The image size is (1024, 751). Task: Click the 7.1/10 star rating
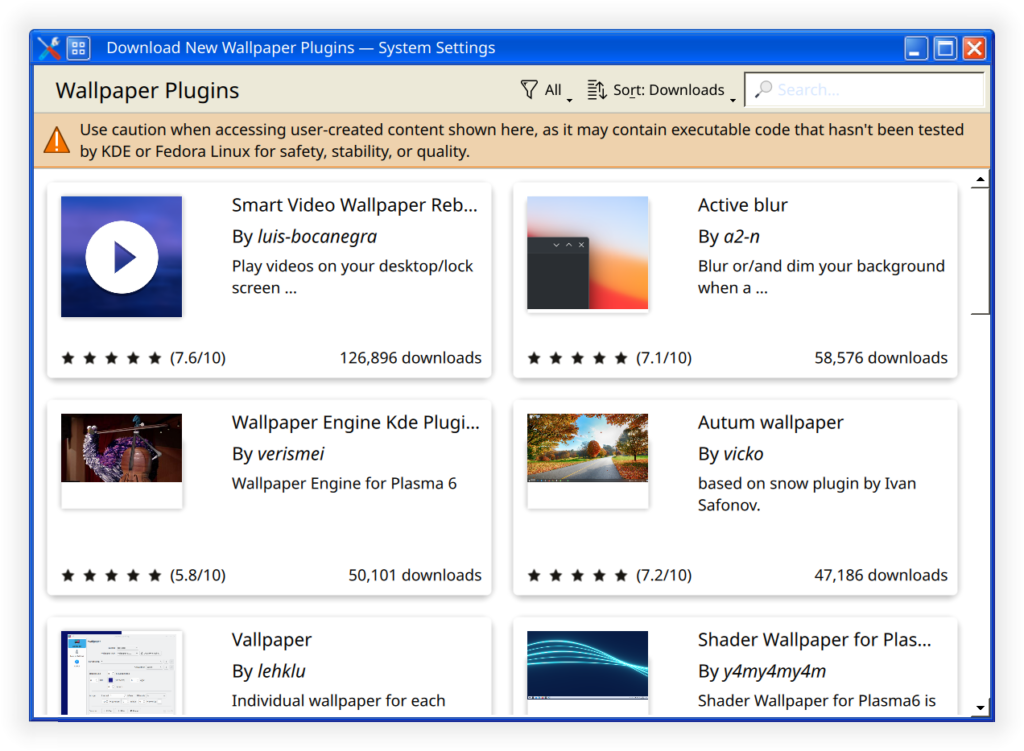point(609,358)
